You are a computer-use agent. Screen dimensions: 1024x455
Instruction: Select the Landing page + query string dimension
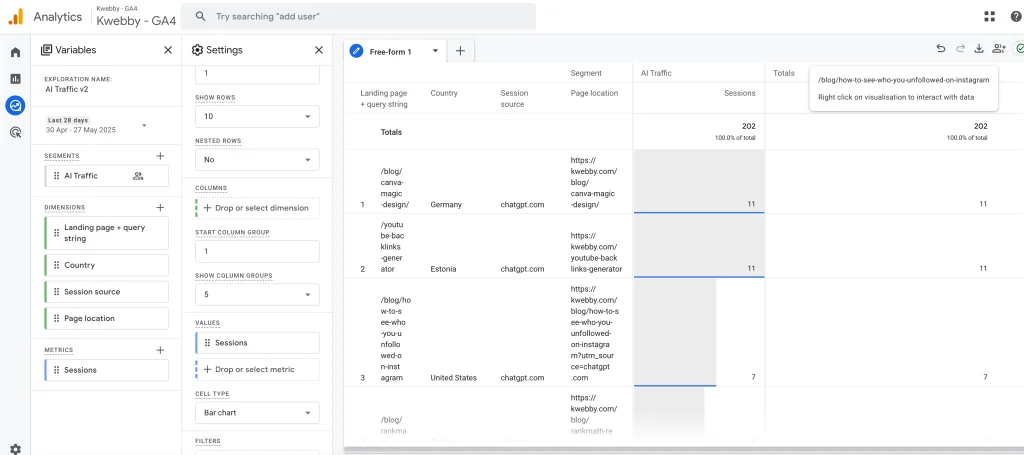pyautogui.click(x=106, y=233)
